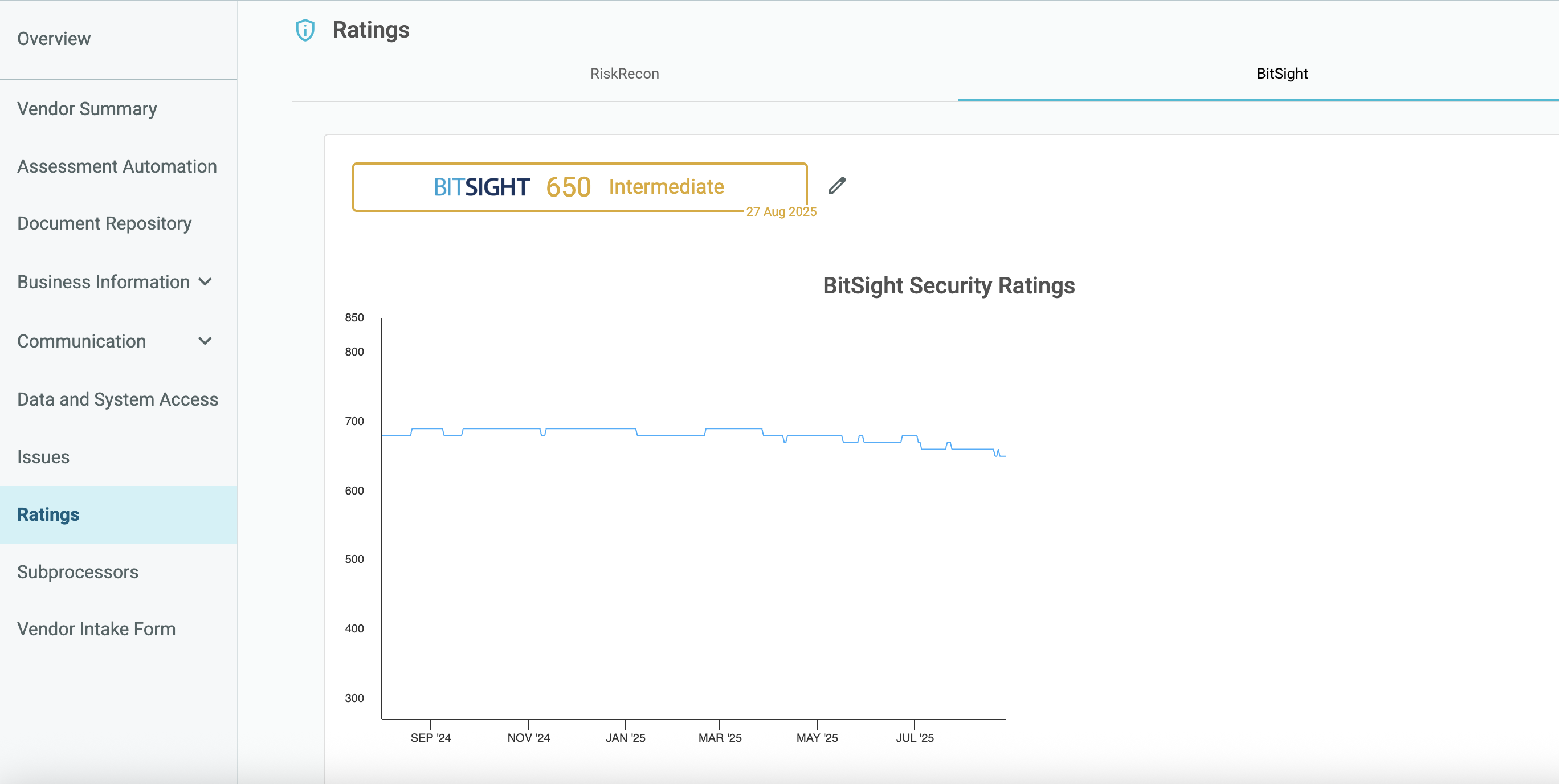Select the BitSight tab

click(x=1282, y=74)
